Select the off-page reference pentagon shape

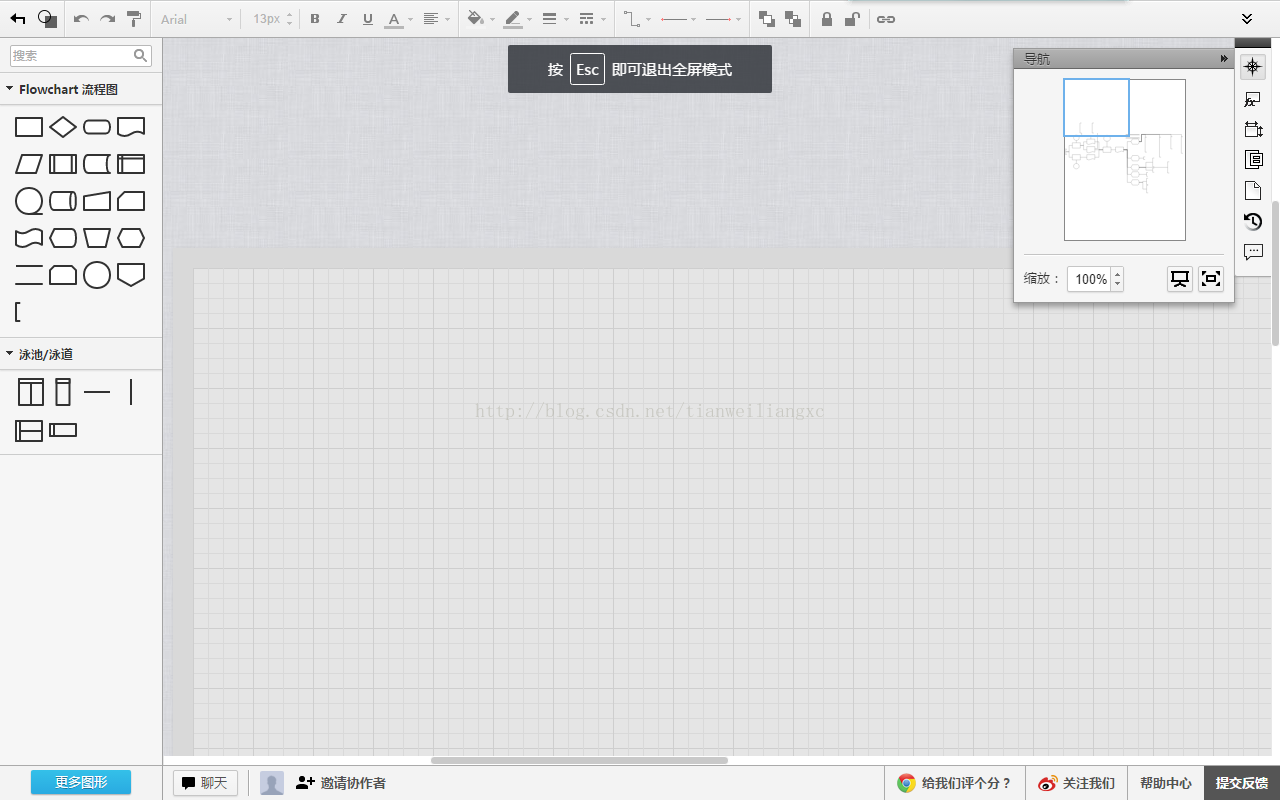click(131, 275)
